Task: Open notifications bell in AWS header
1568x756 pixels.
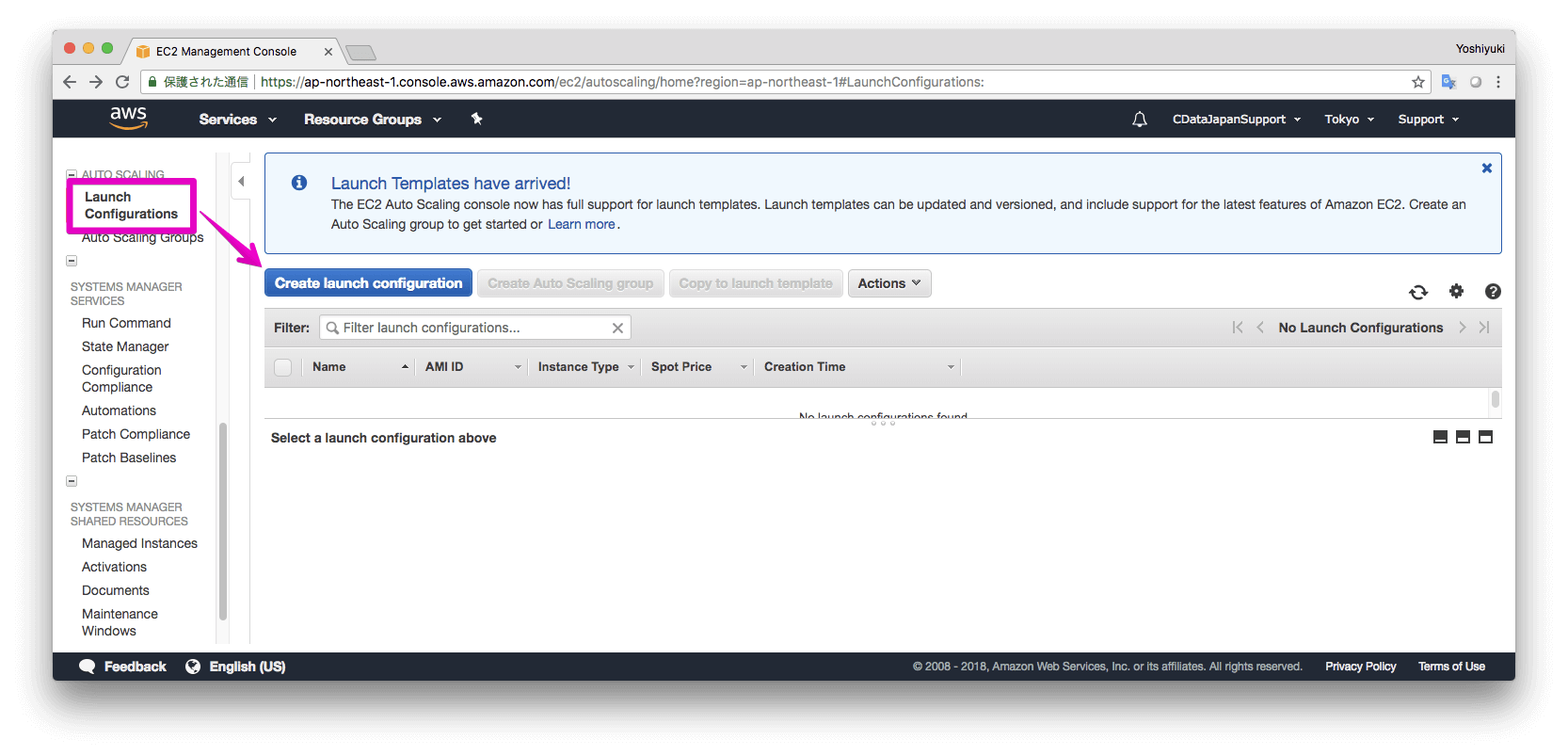Action: (1140, 120)
